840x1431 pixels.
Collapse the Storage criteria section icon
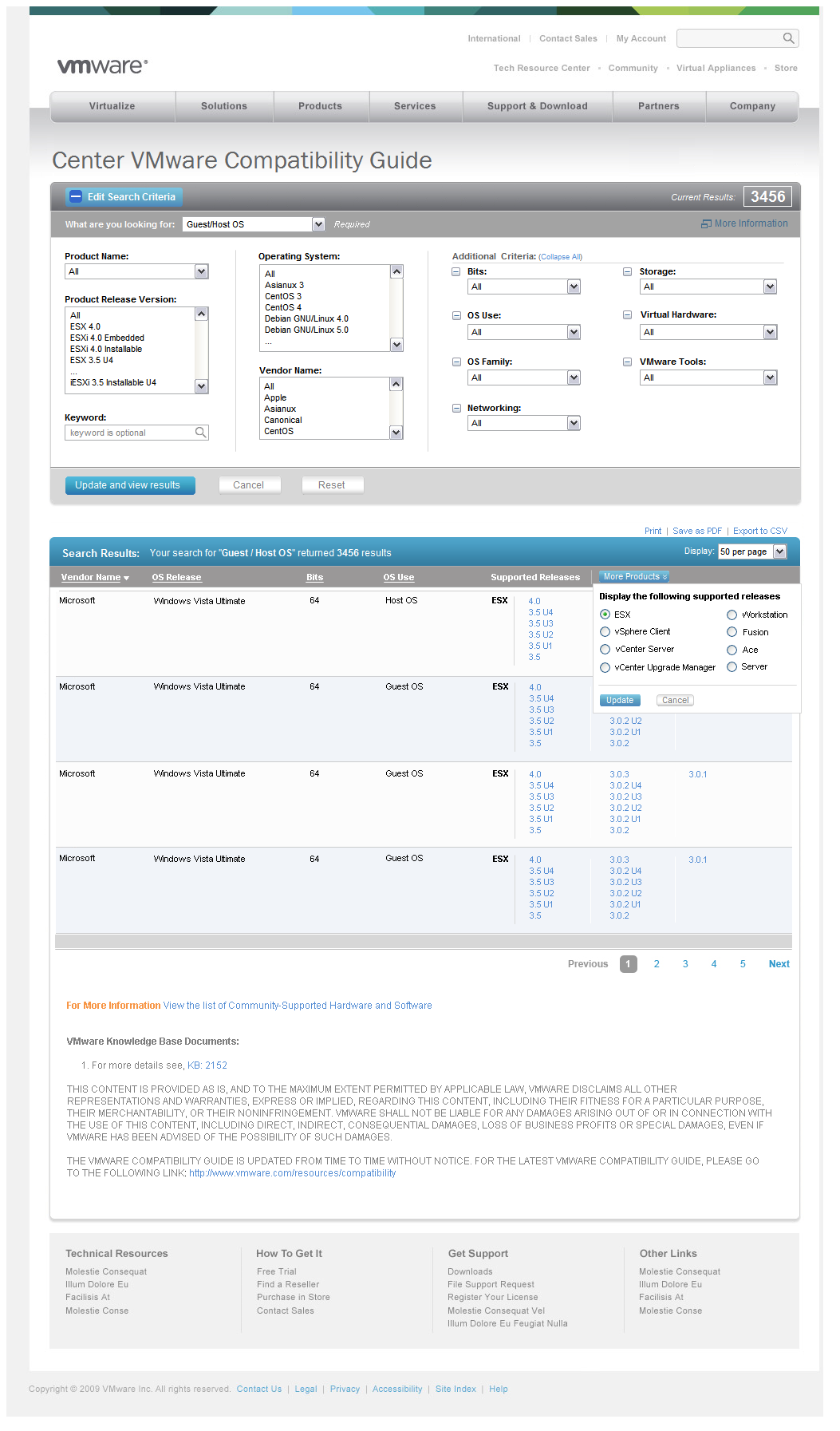click(628, 272)
